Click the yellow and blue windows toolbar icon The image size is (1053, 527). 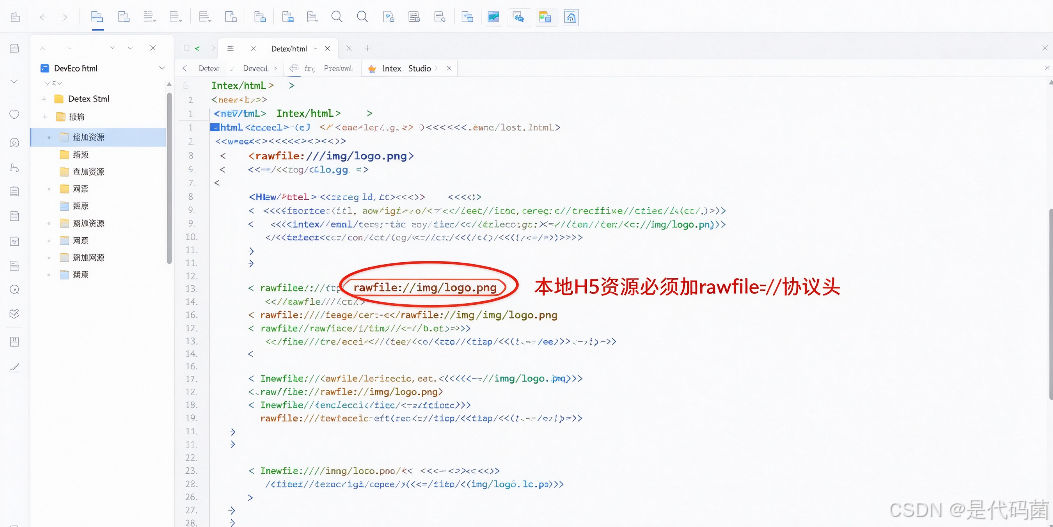point(545,17)
